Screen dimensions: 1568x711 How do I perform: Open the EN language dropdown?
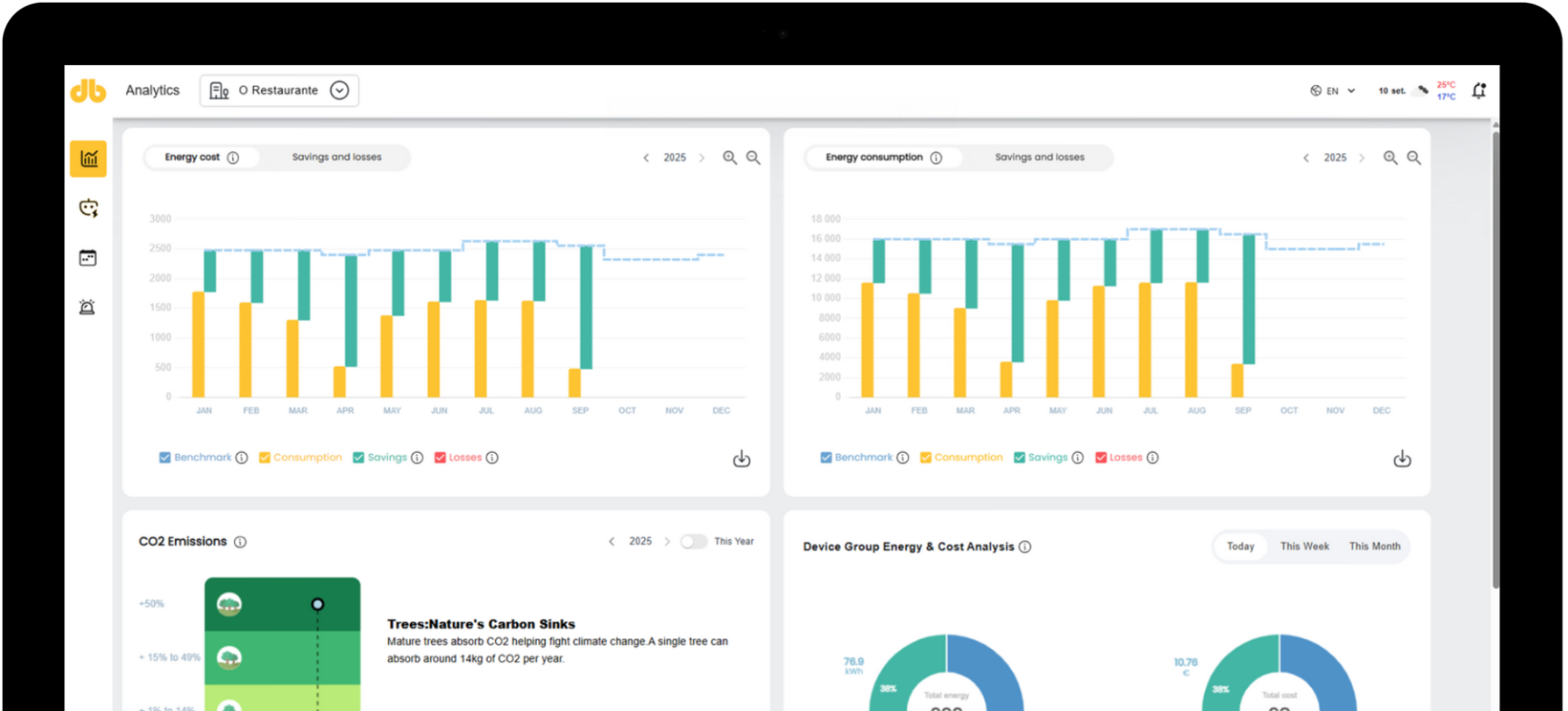(1332, 91)
